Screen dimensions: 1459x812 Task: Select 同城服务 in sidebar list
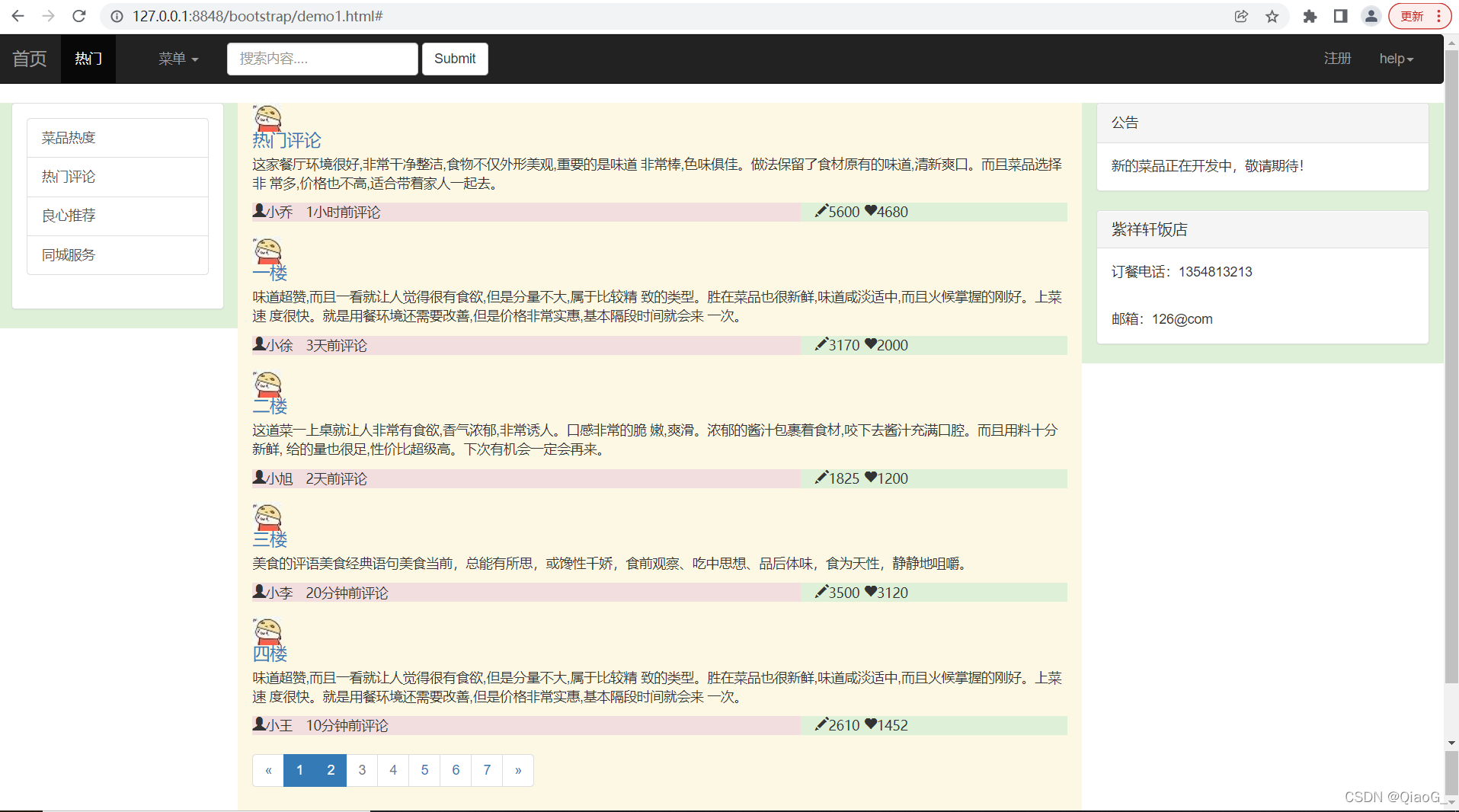click(117, 255)
